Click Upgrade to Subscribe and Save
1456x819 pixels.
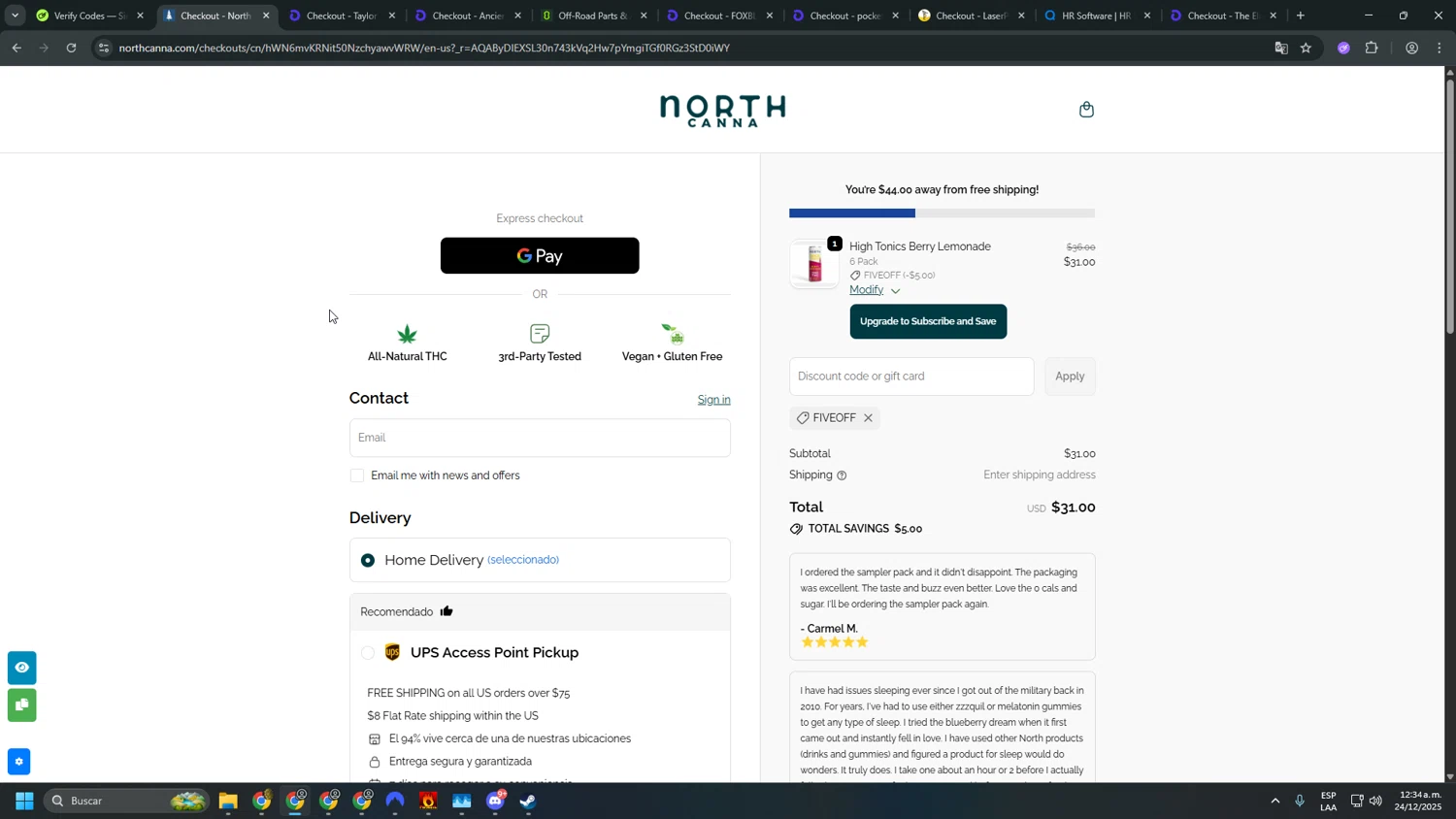928,321
